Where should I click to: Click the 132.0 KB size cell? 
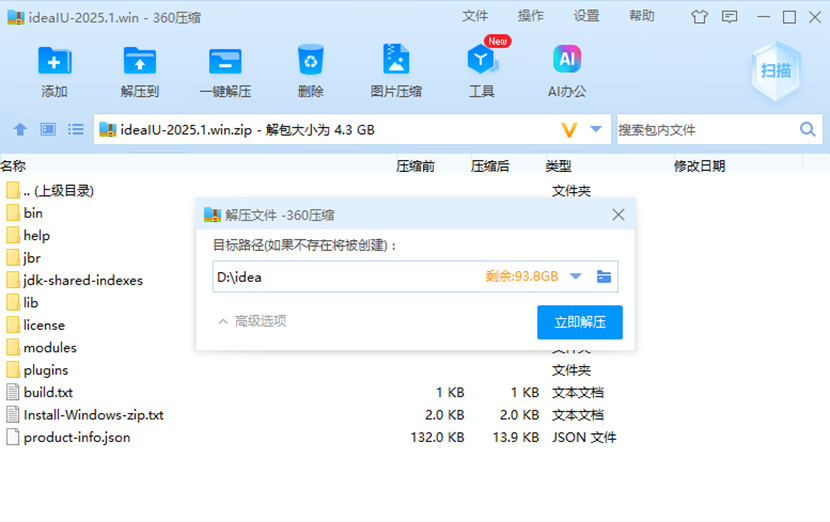coord(438,437)
